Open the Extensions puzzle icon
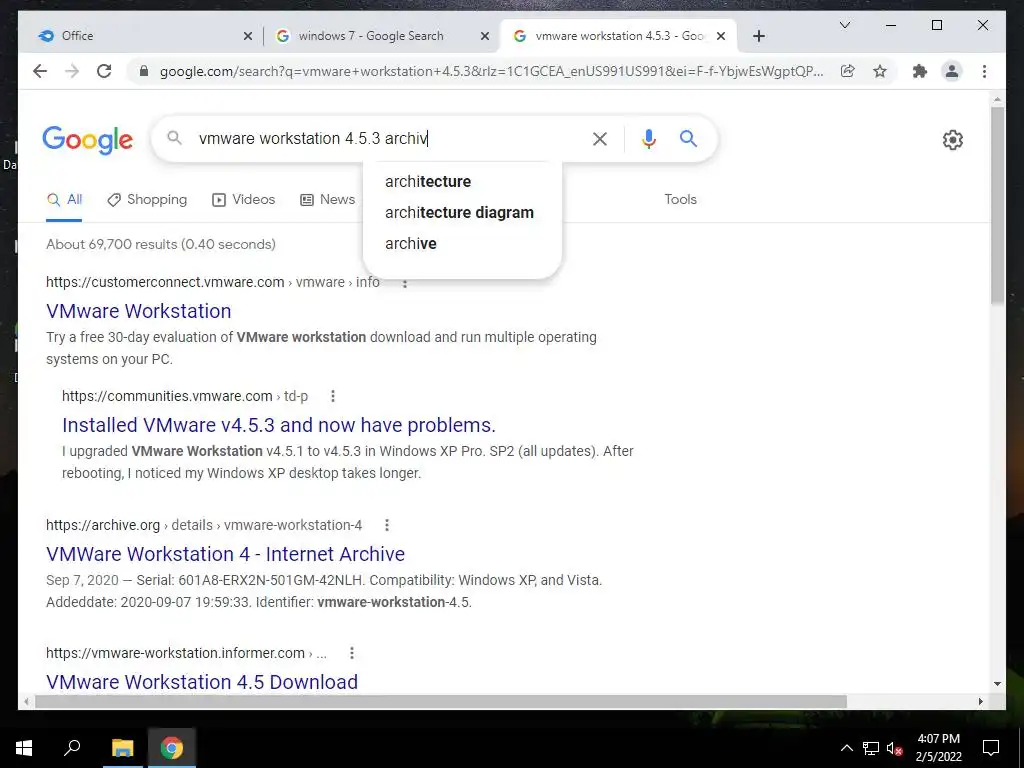The width and height of the screenshot is (1024, 768). tap(920, 71)
